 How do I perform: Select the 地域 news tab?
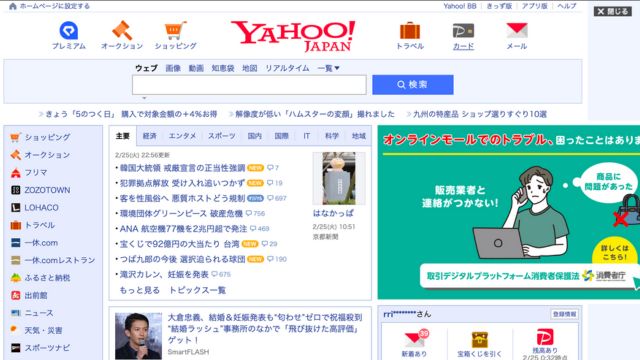pos(359,136)
